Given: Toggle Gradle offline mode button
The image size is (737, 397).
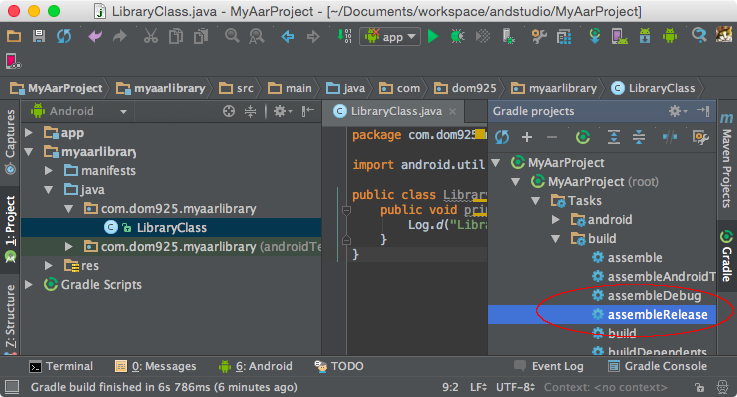Looking at the screenshot, I should [670, 137].
